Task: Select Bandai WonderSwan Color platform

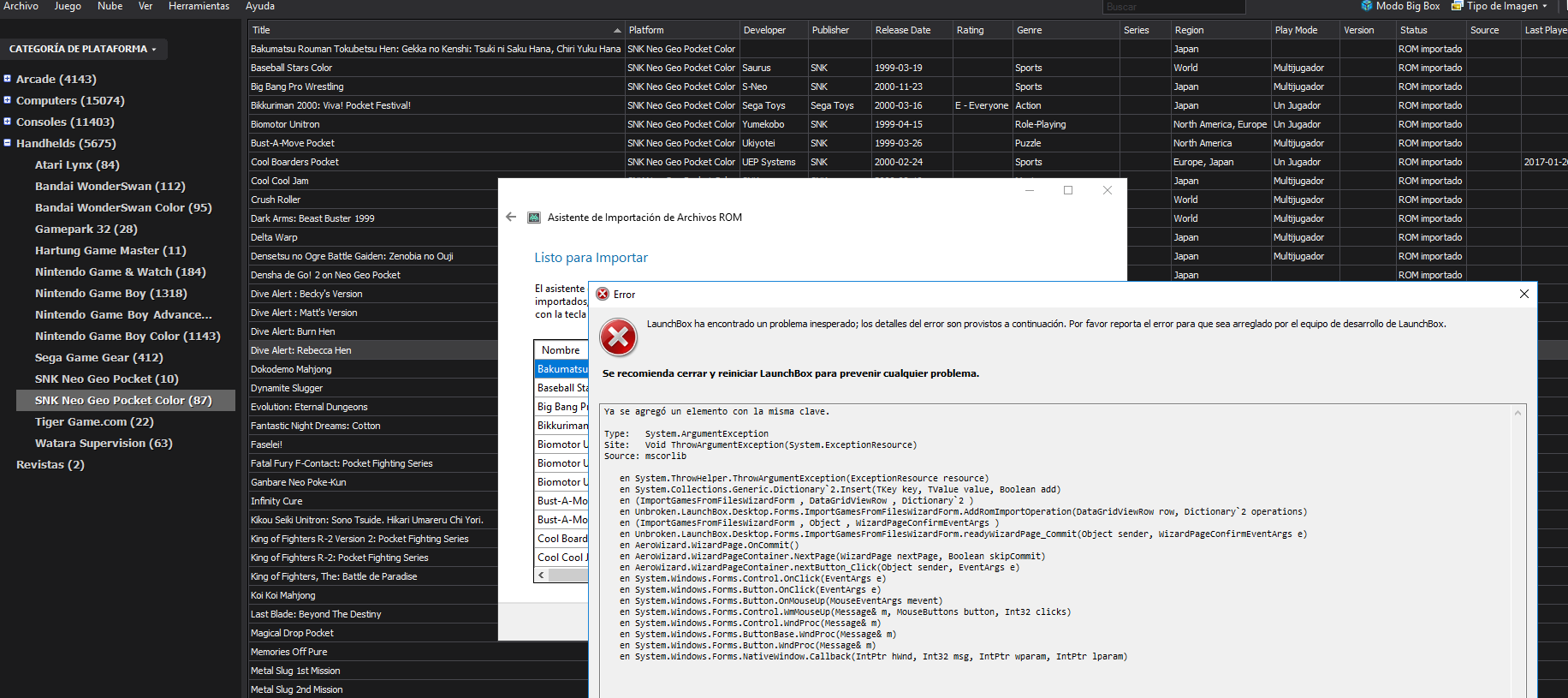Action: 123,207
